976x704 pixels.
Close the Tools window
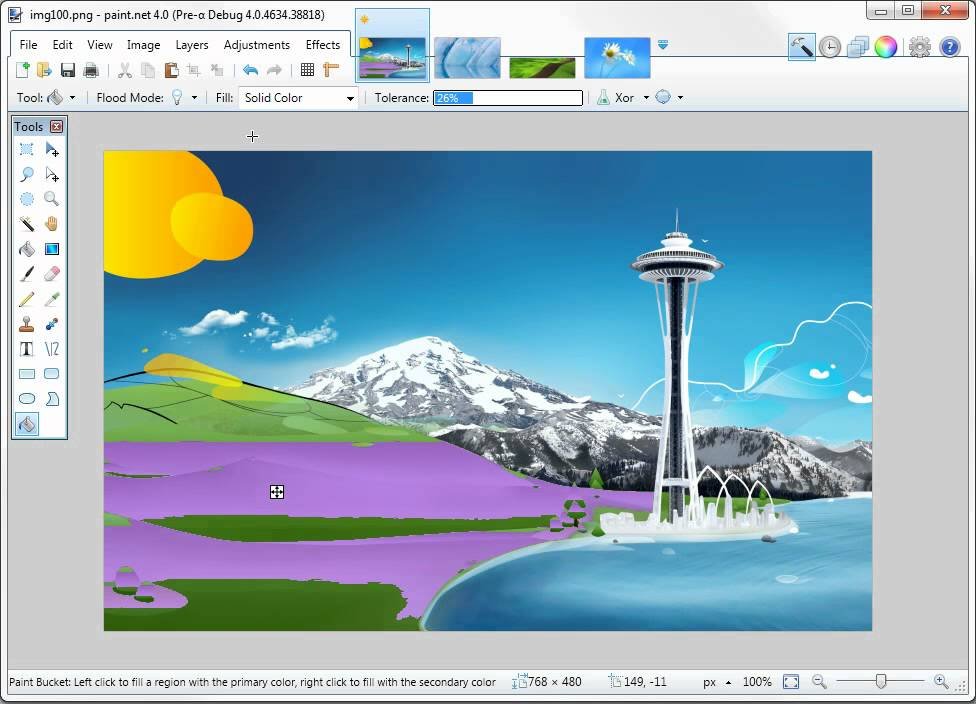[57, 126]
